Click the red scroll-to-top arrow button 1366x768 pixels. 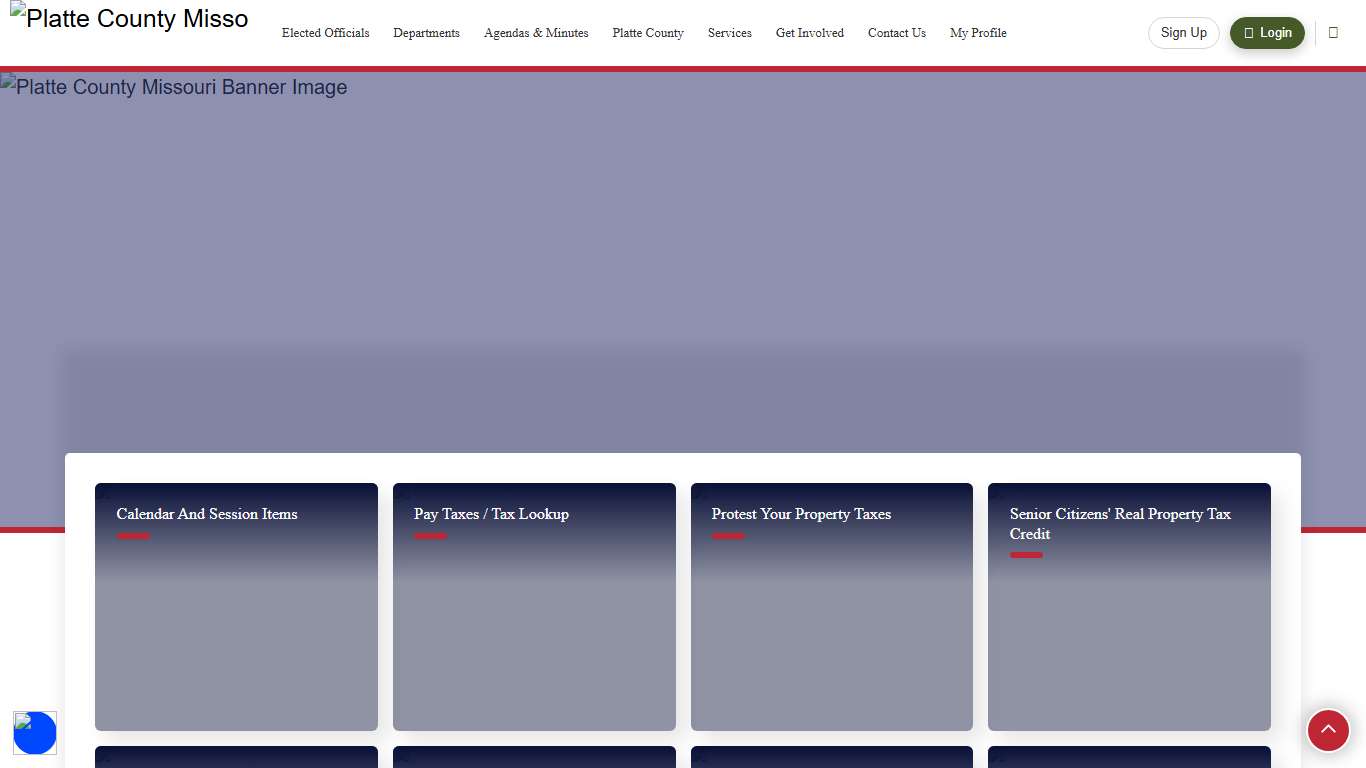(1328, 730)
